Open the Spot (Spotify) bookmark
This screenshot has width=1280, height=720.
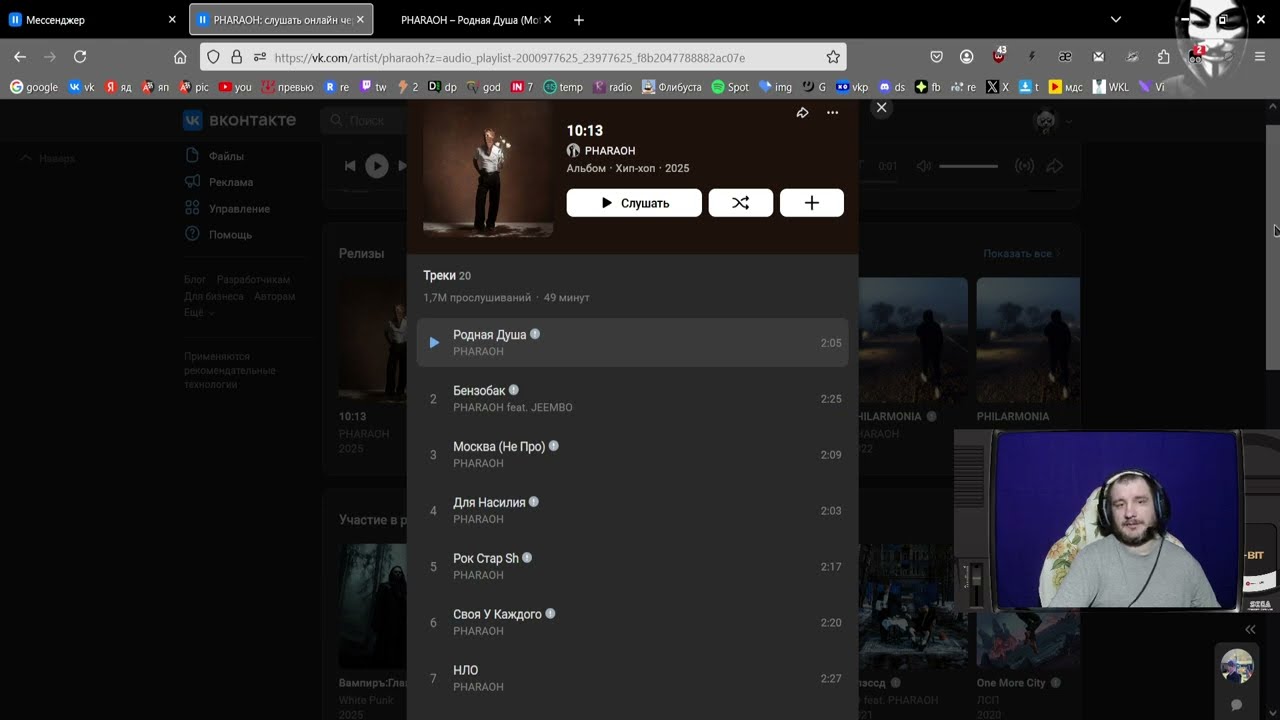pyautogui.click(x=730, y=87)
